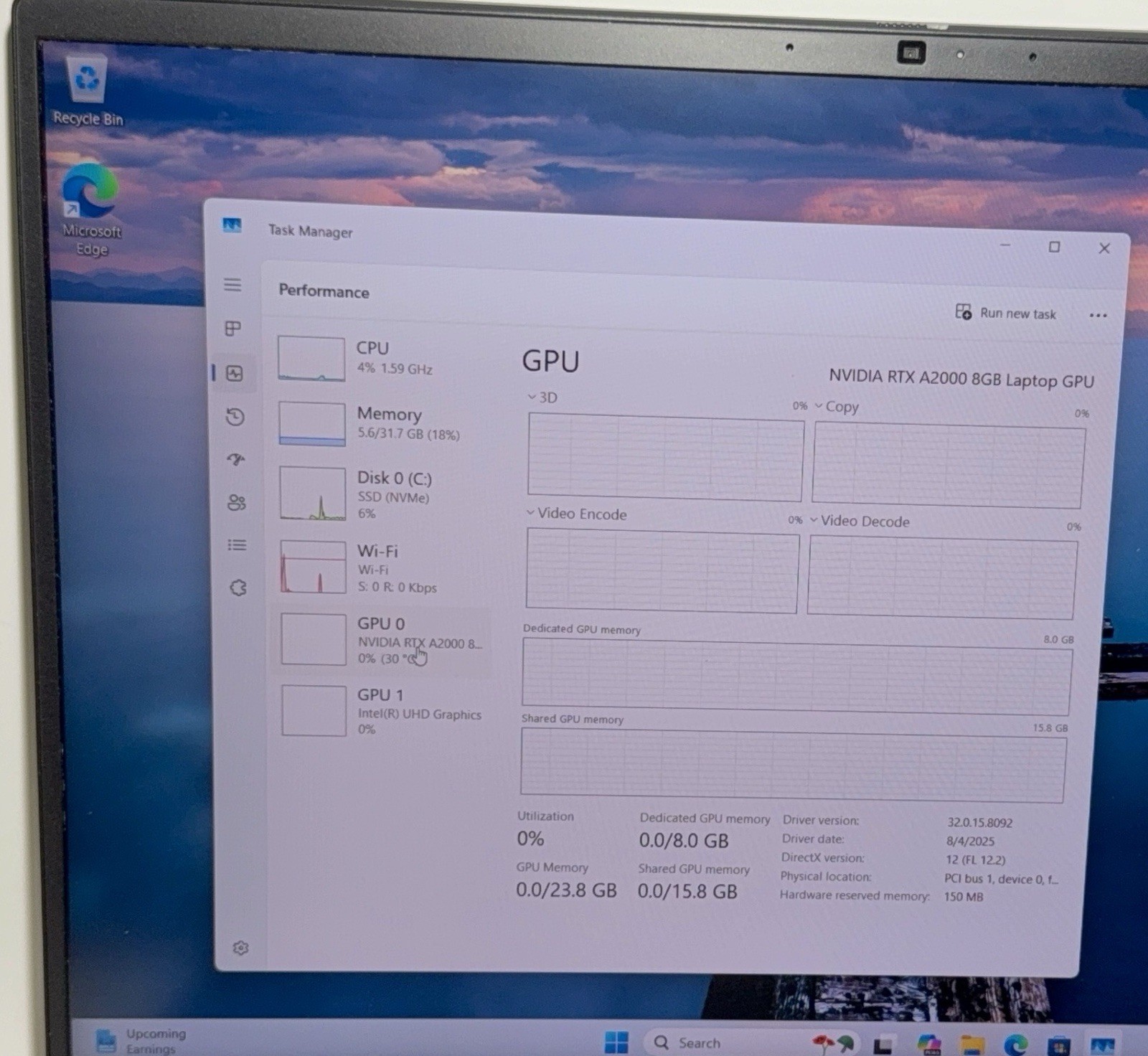Screen dimensions: 1148x1056
Task: Open Microsoft Edge desktop shortcut
Action: click(x=90, y=209)
